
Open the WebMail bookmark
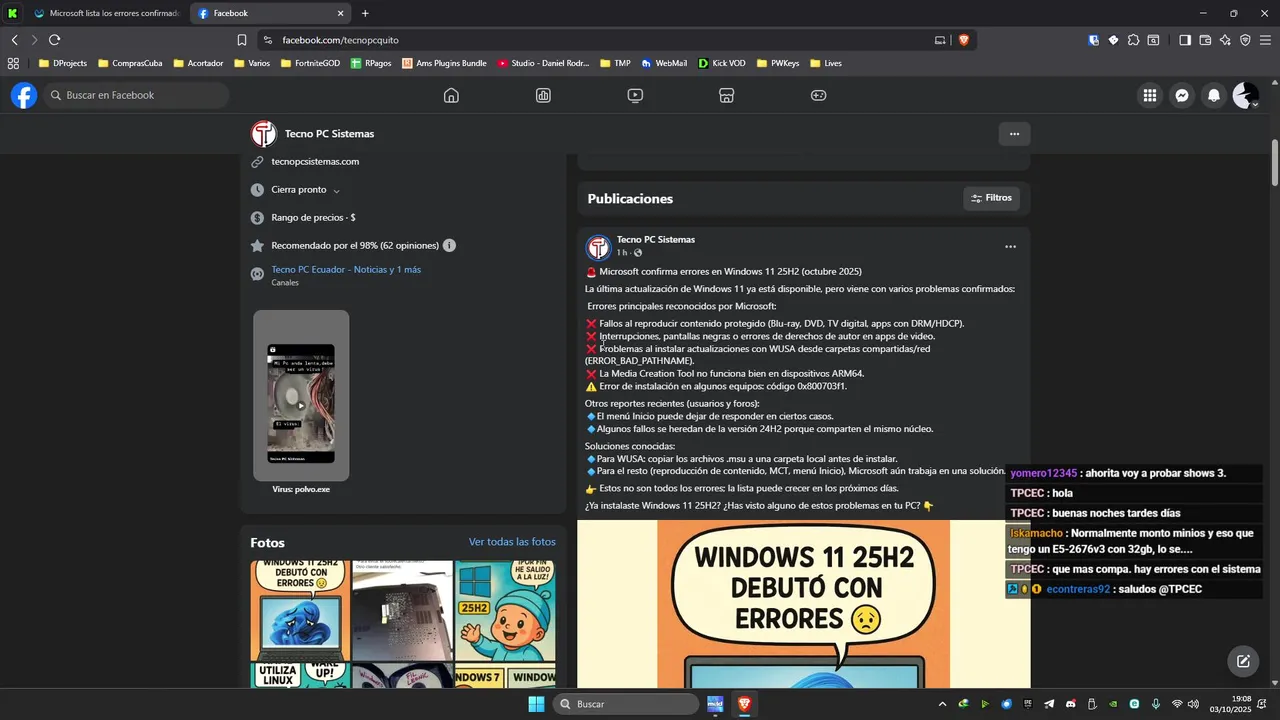664,63
